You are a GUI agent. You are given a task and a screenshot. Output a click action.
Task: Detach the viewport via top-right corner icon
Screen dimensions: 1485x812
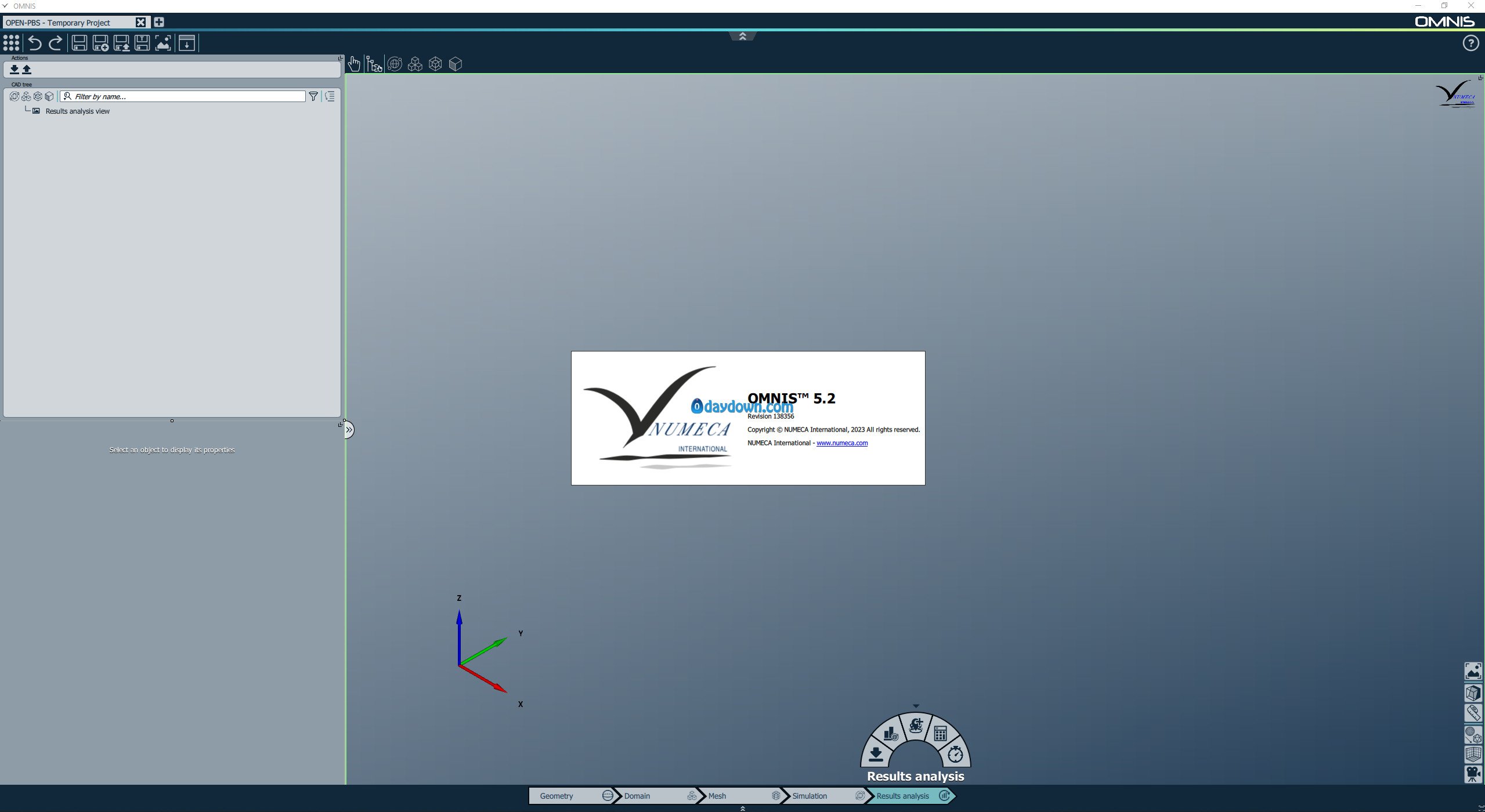(x=1480, y=78)
